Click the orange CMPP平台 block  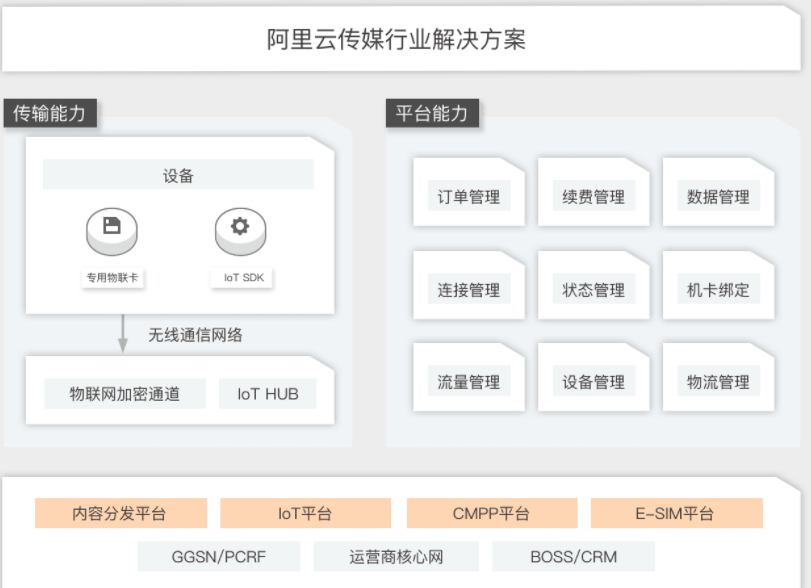492,513
